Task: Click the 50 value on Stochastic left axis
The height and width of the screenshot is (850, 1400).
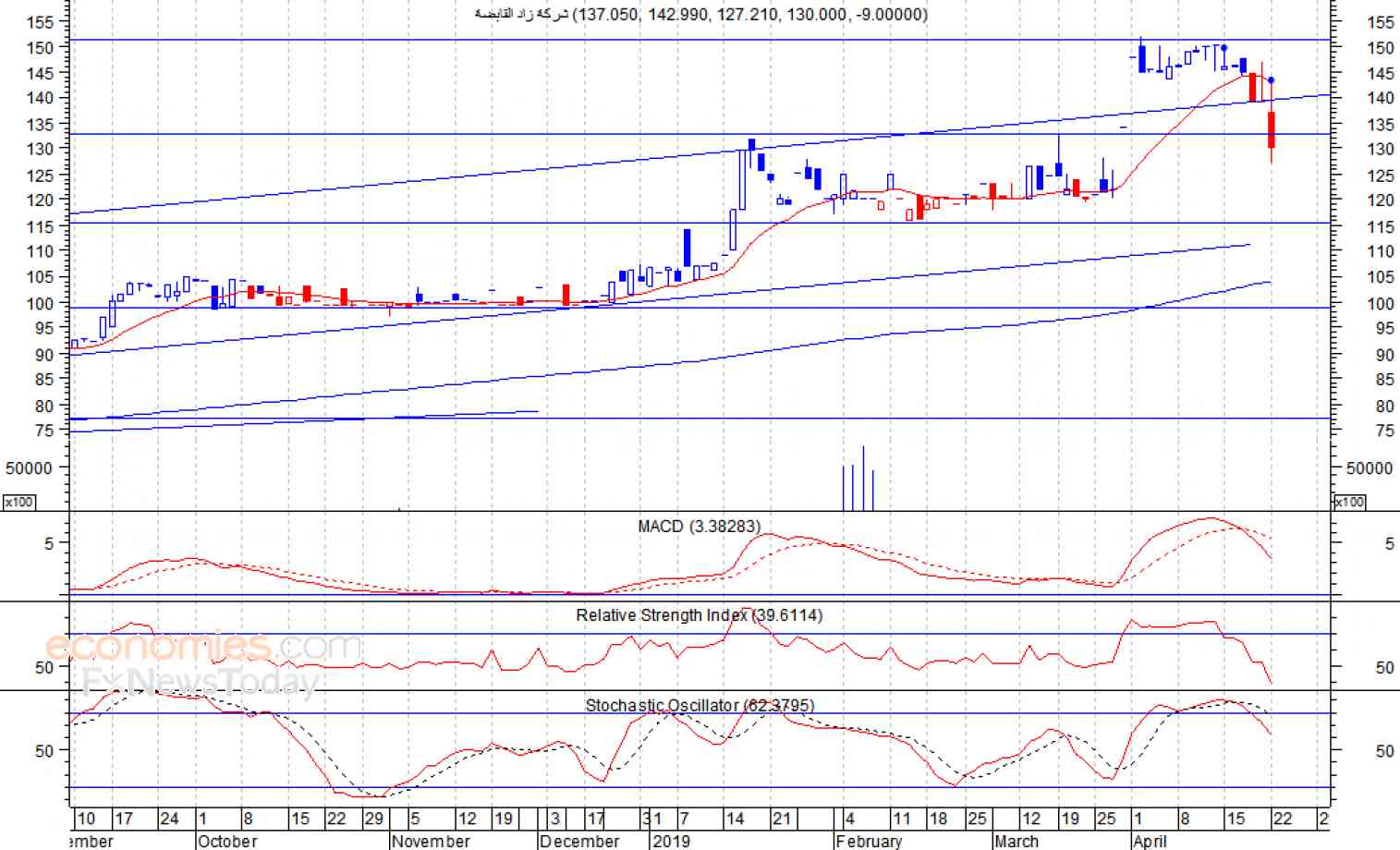Action: pyautogui.click(x=44, y=751)
